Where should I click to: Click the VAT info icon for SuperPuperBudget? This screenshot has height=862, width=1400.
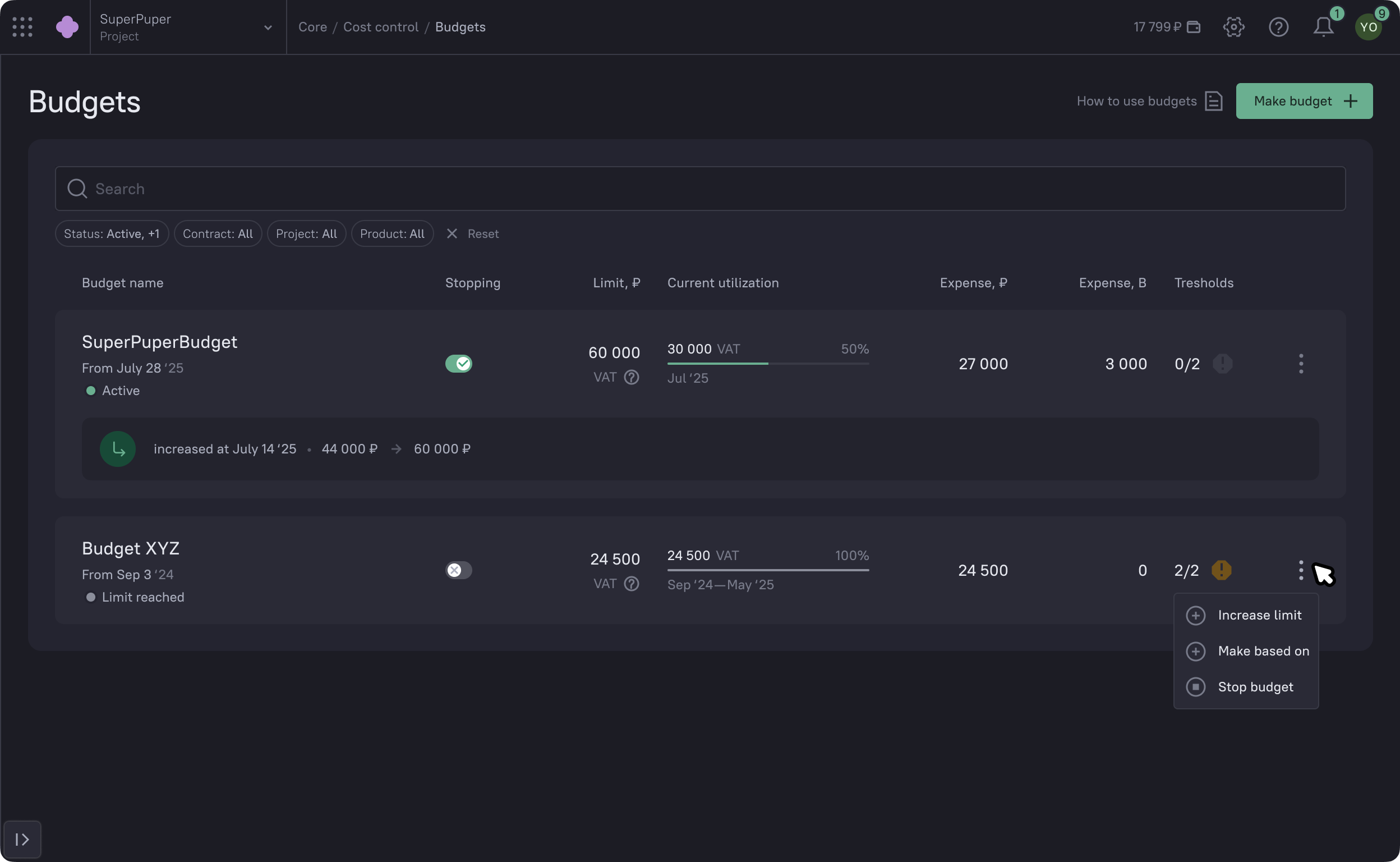[632, 377]
